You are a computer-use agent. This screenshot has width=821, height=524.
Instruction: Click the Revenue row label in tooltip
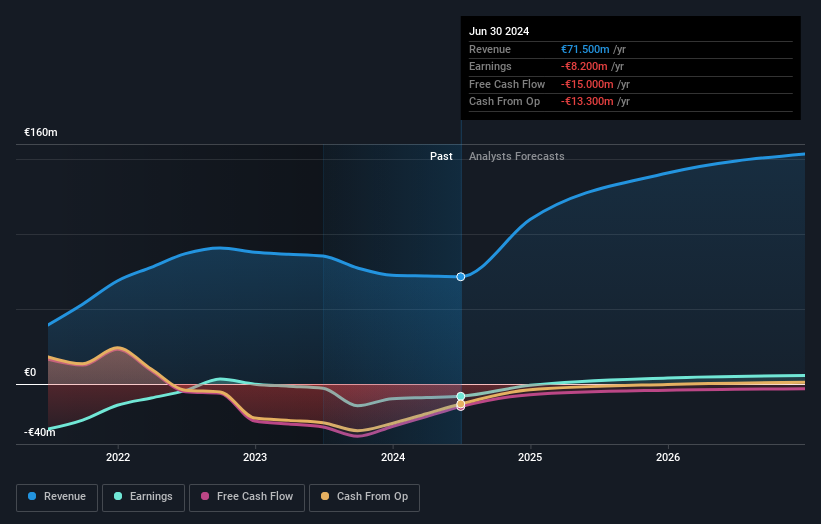[x=490, y=49]
